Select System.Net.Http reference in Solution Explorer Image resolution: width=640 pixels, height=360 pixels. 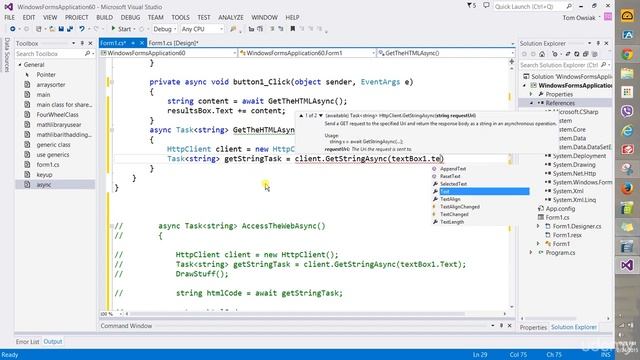(x=574, y=173)
